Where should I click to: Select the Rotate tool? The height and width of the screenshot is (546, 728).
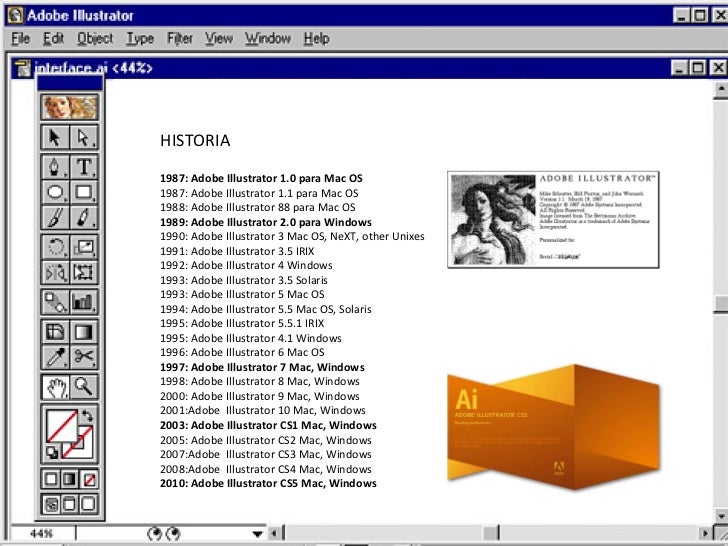pyautogui.click(x=55, y=247)
